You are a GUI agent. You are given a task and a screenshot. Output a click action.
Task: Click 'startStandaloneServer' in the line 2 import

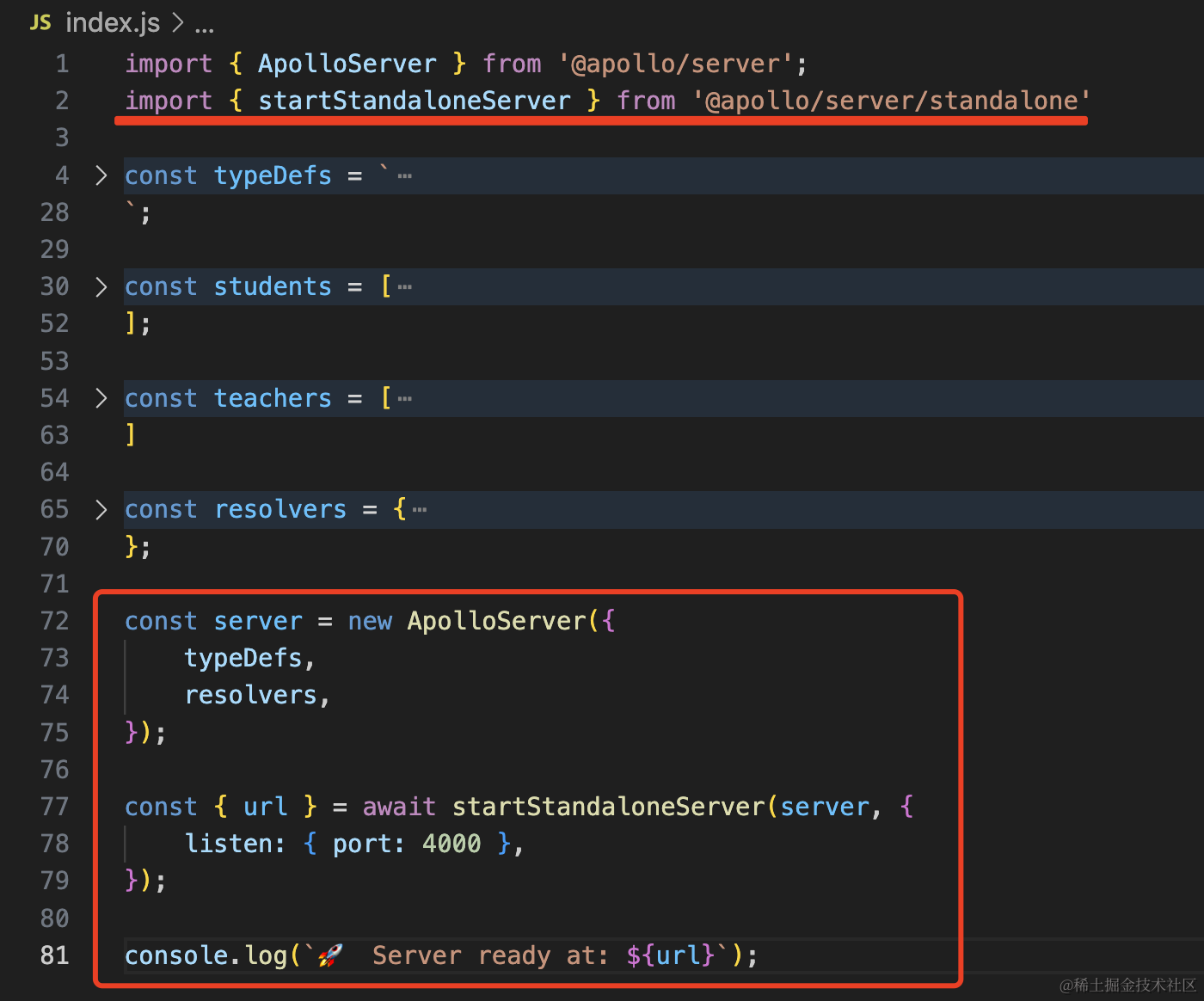tap(415, 101)
